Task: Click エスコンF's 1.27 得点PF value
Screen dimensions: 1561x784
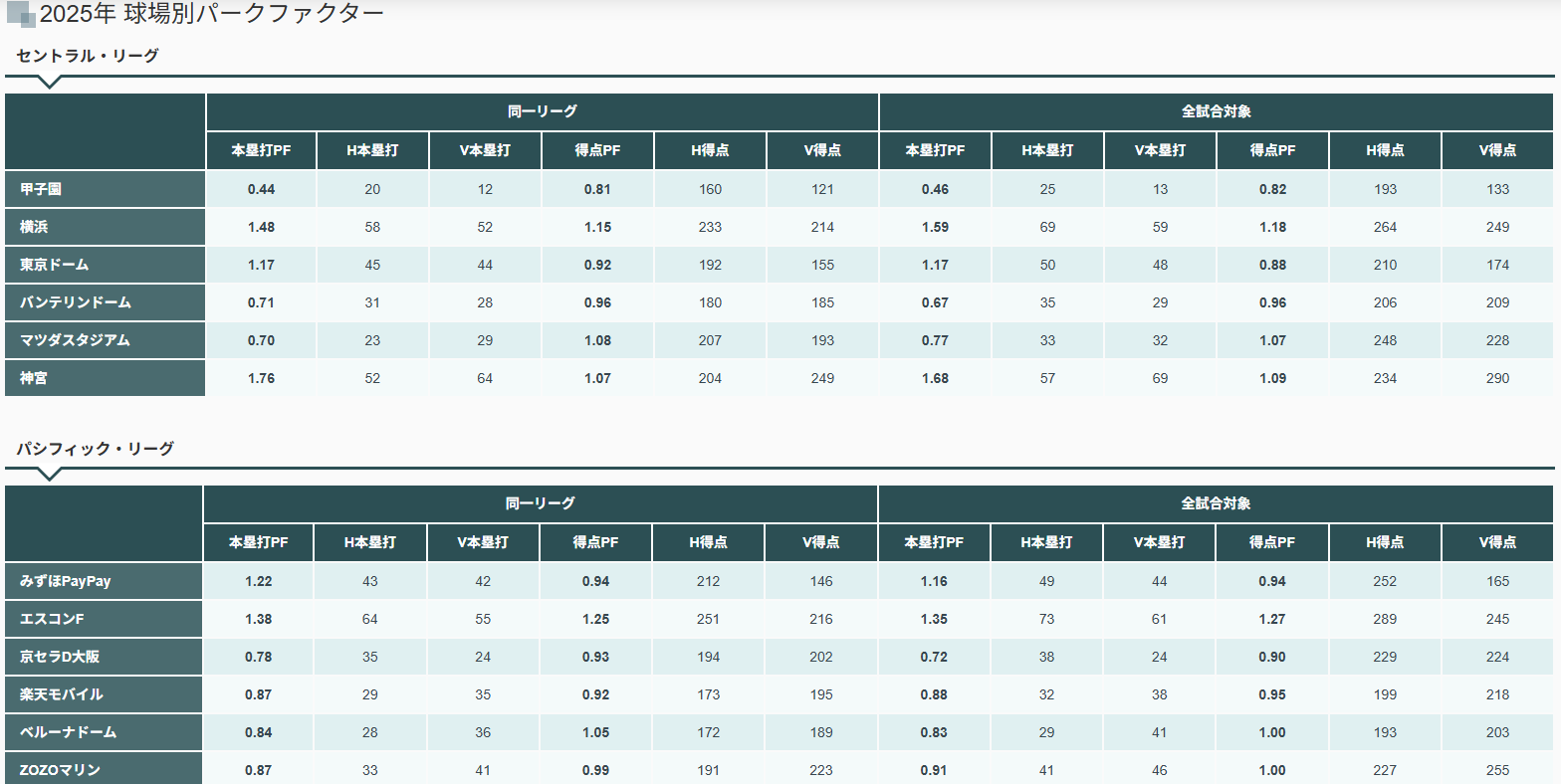Action: (1272, 619)
